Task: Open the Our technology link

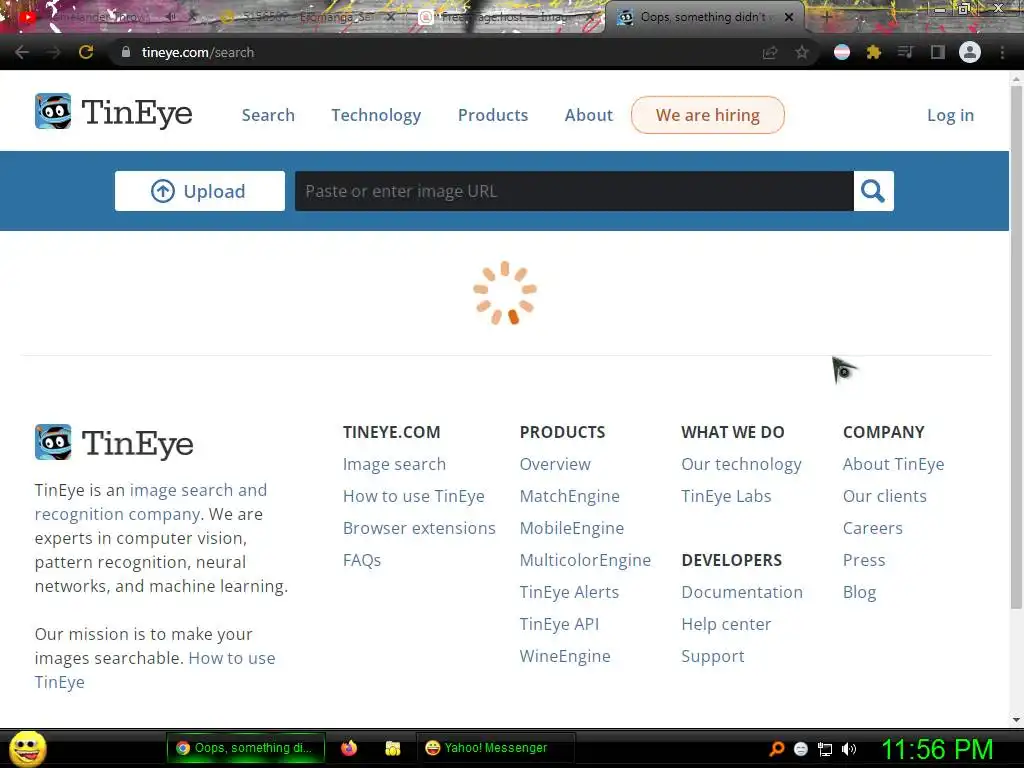Action: [x=741, y=464]
